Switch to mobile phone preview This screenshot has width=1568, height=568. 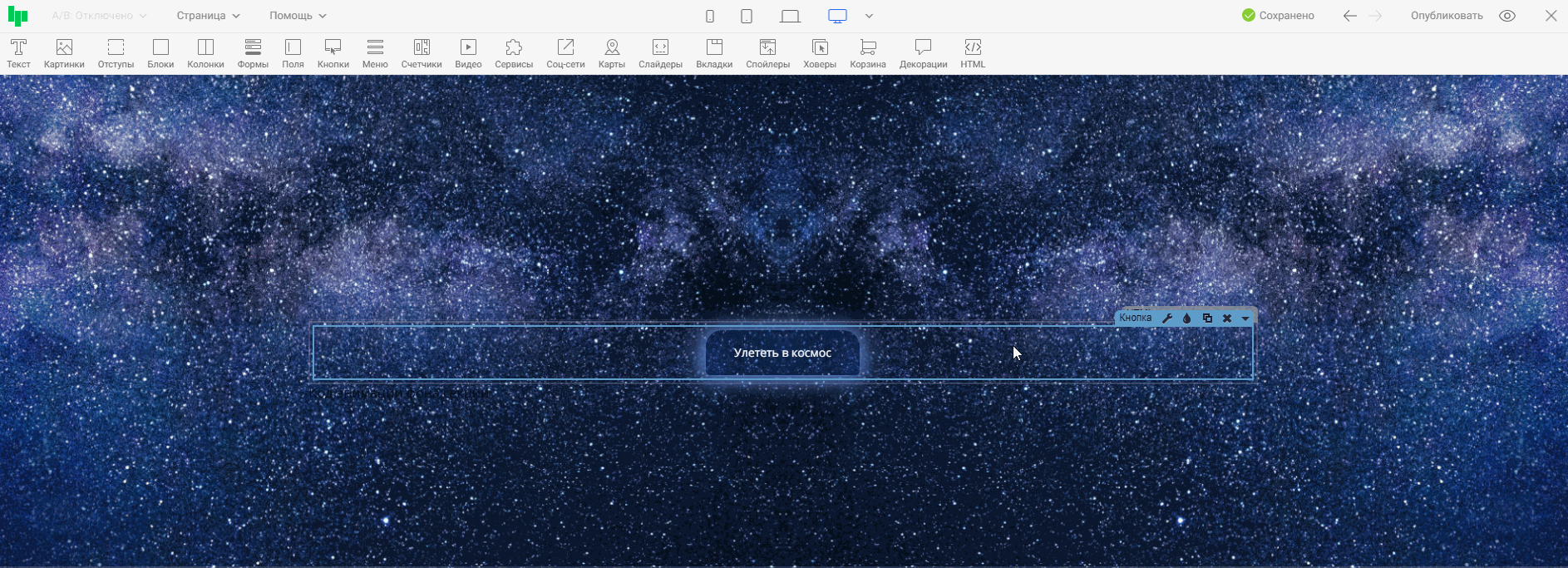coord(710,16)
